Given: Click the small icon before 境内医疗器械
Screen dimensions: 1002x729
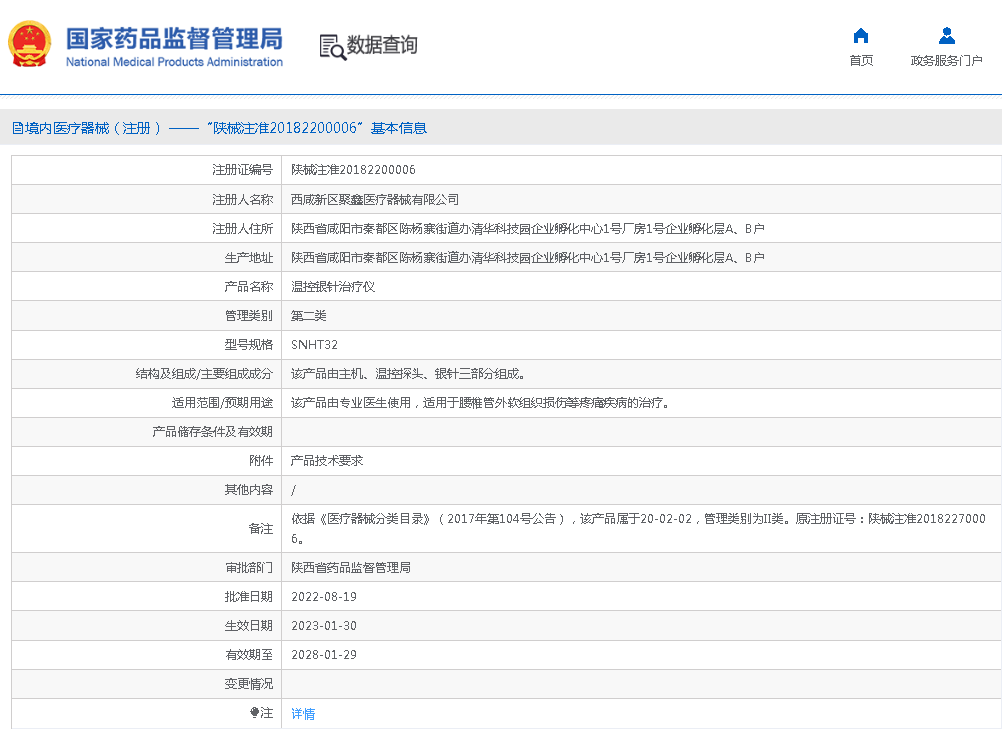Looking at the screenshot, I should 17,128.
